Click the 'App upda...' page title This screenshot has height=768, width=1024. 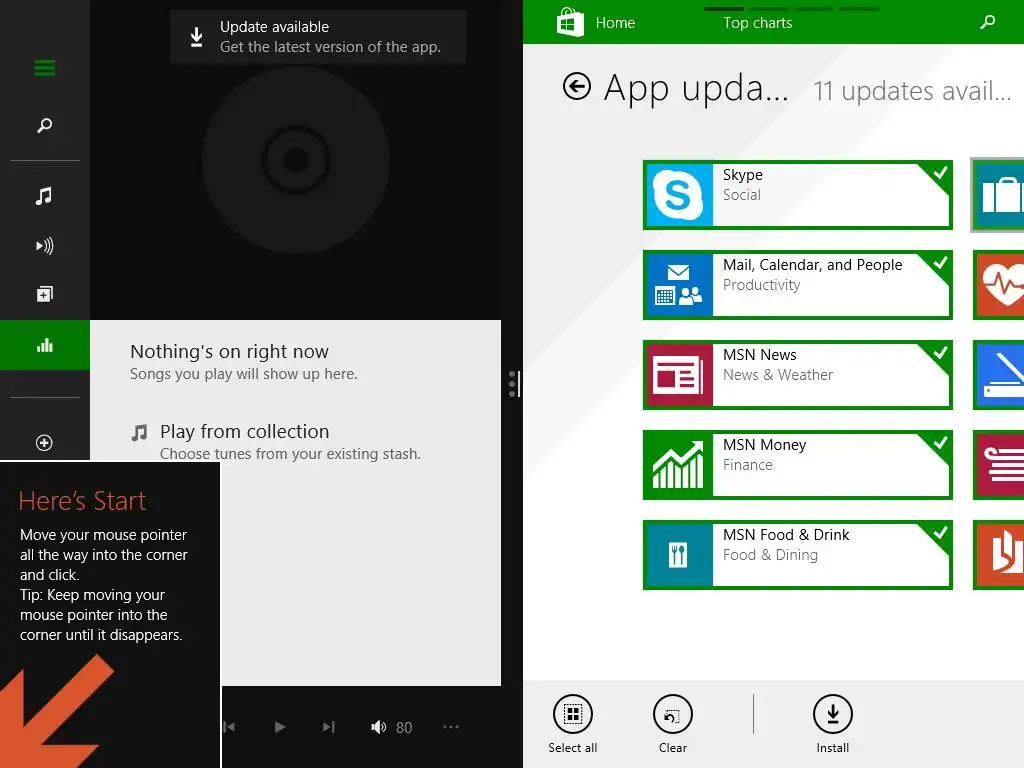point(696,88)
